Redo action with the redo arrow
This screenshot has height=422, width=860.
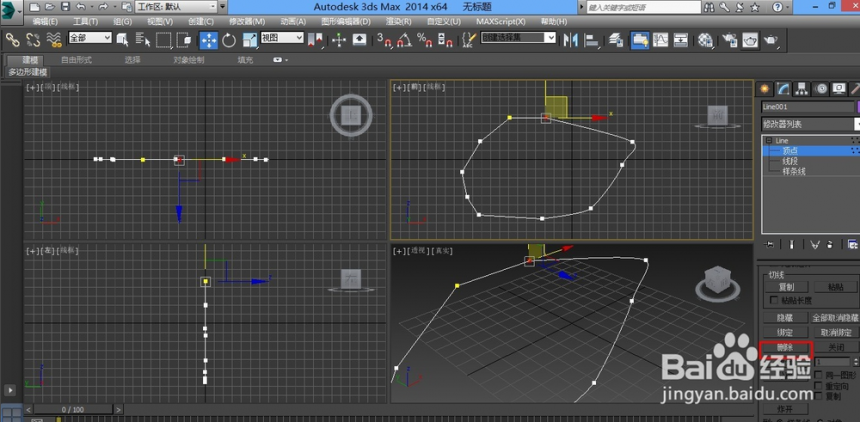pyautogui.click(x=104, y=7)
